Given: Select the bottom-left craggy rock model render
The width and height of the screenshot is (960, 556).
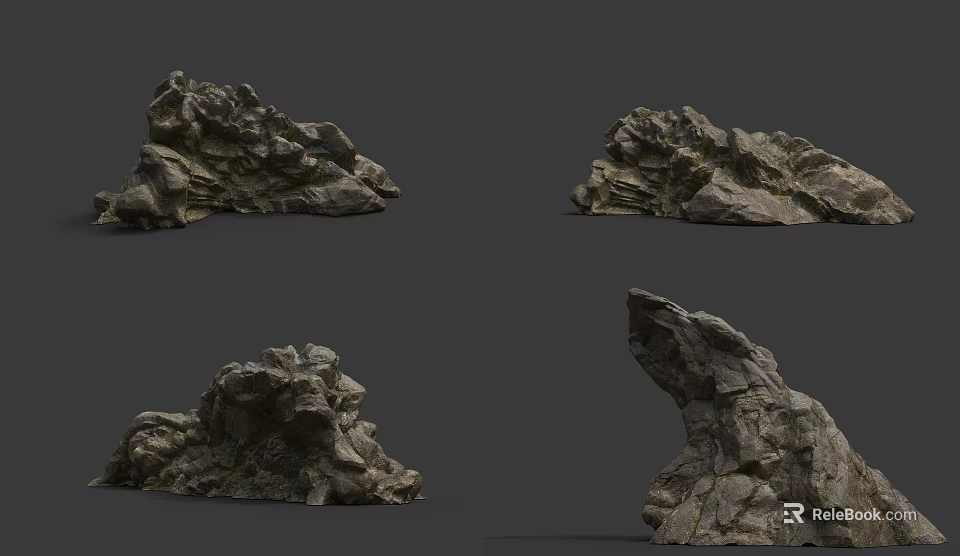Looking at the screenshot, I should (257, 424).
